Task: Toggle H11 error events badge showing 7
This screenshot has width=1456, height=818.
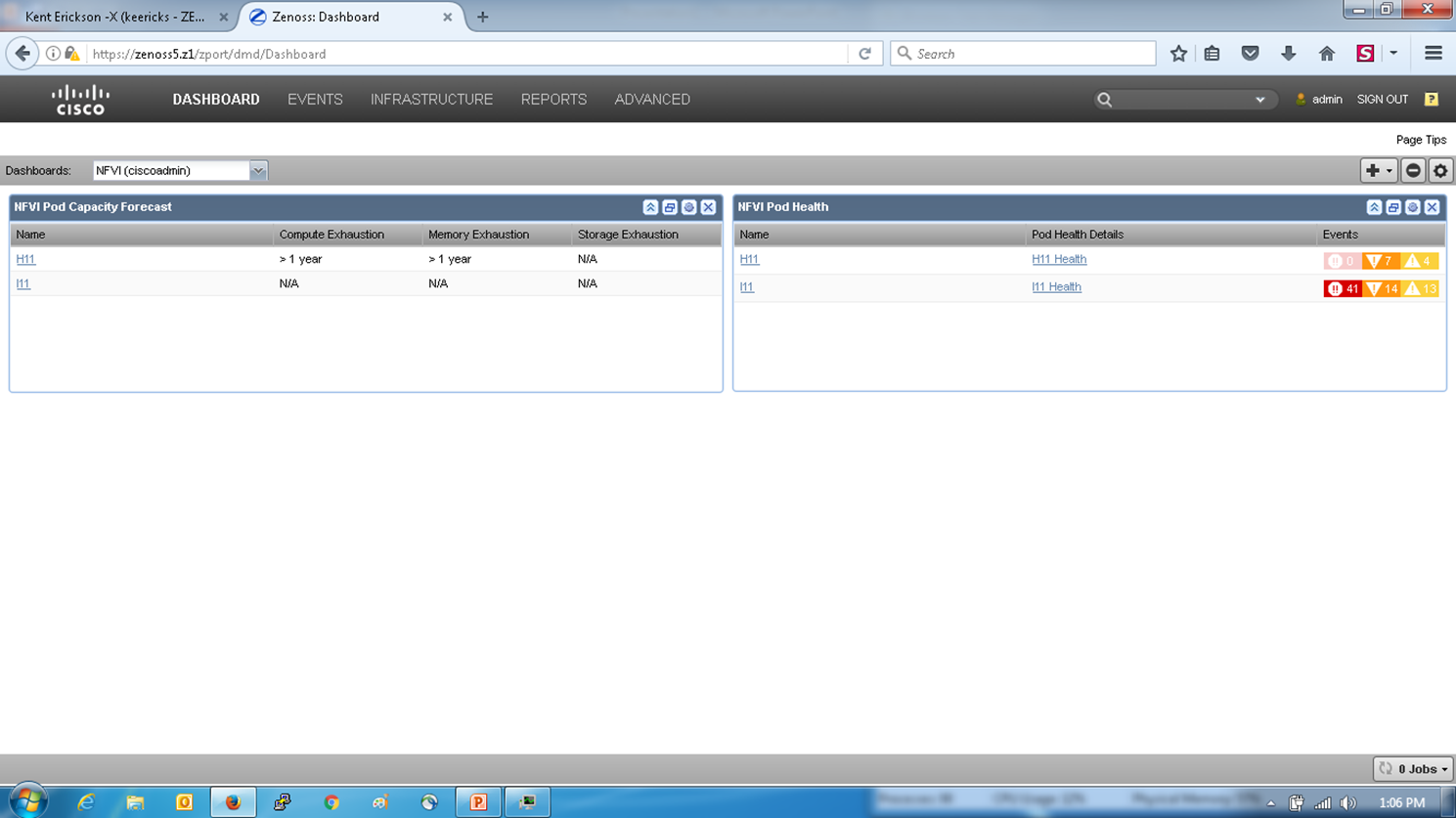Action: pos(1381,261)
